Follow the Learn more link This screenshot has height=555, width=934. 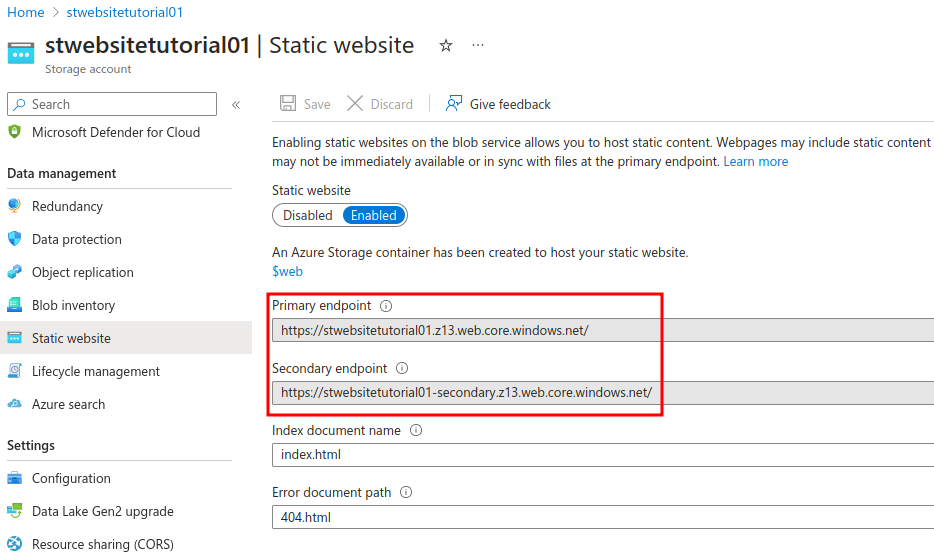[755, 161]
